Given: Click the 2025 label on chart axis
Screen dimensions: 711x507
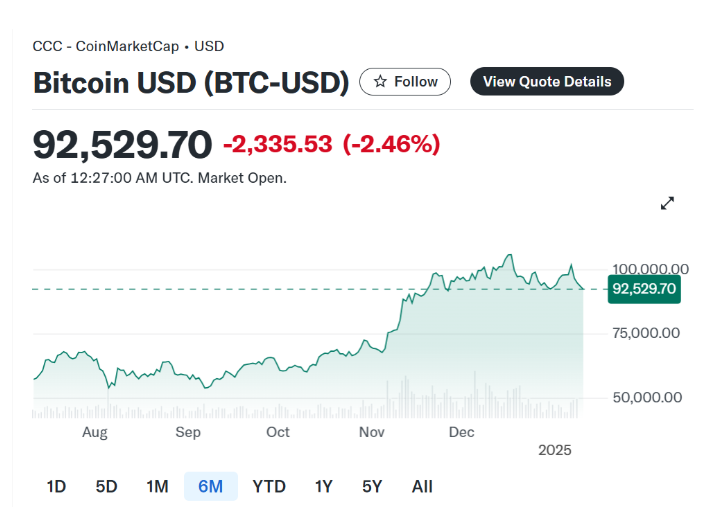Looking at the screenshot, I should click(554, 451).
